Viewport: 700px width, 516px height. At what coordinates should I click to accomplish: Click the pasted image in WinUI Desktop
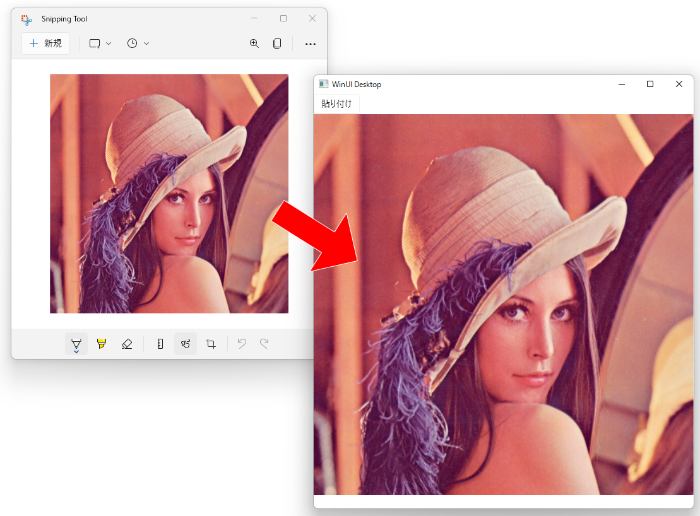[x=504, y=304]
